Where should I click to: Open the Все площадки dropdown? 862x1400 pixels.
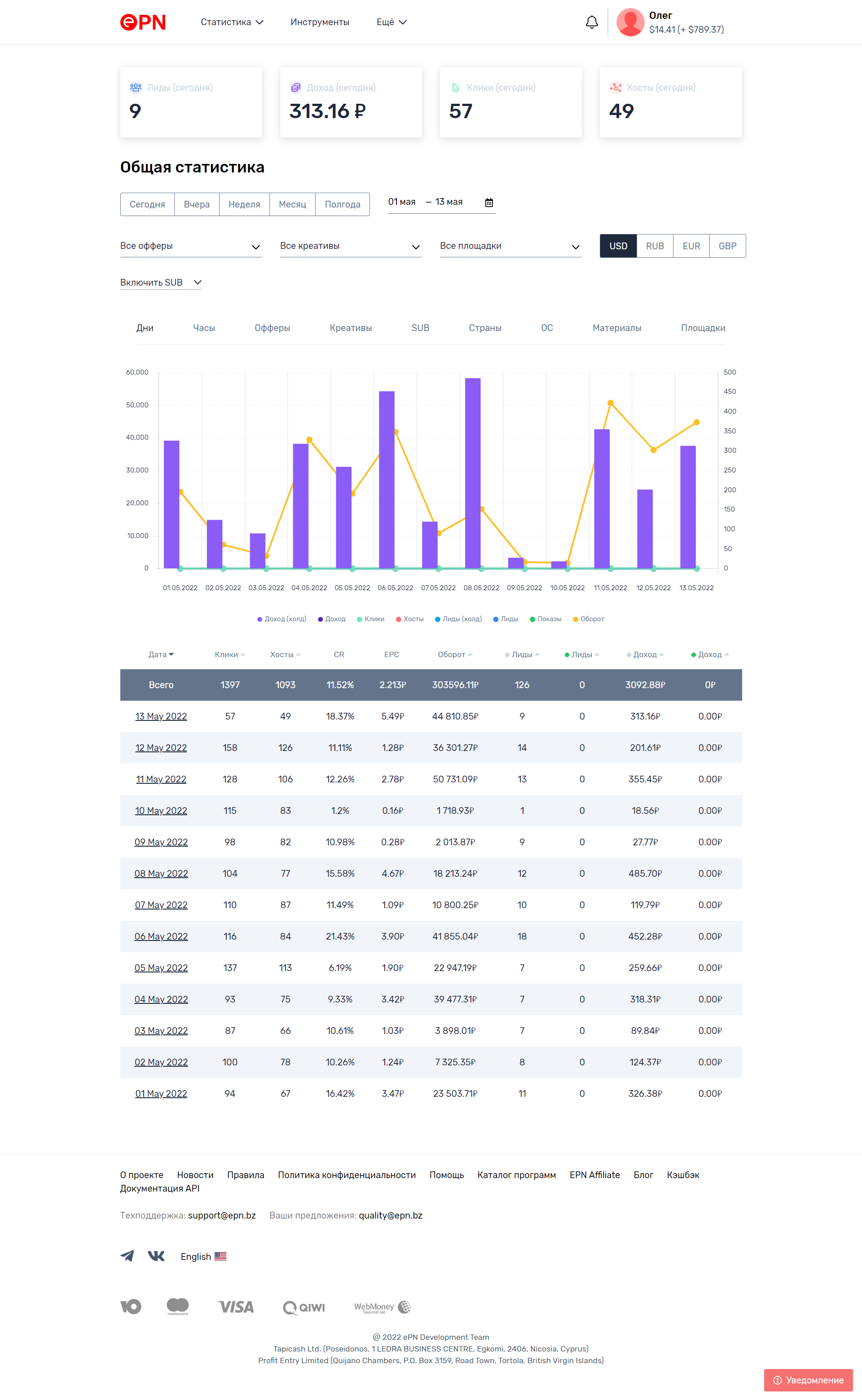click(510, 246)
